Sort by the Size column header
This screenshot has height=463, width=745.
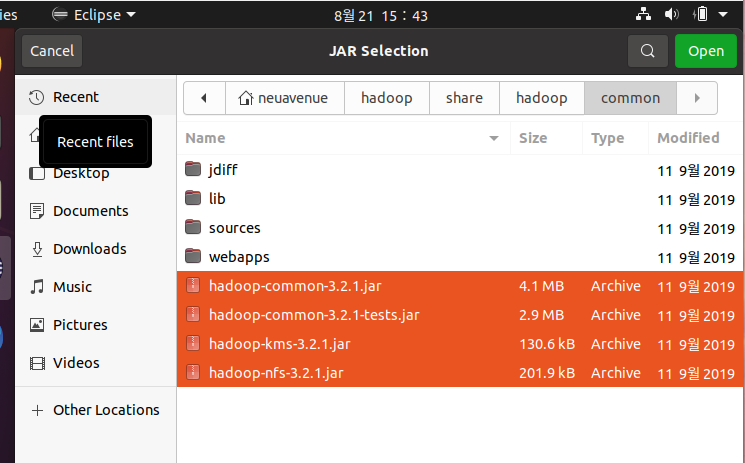[x=546, y=138]
